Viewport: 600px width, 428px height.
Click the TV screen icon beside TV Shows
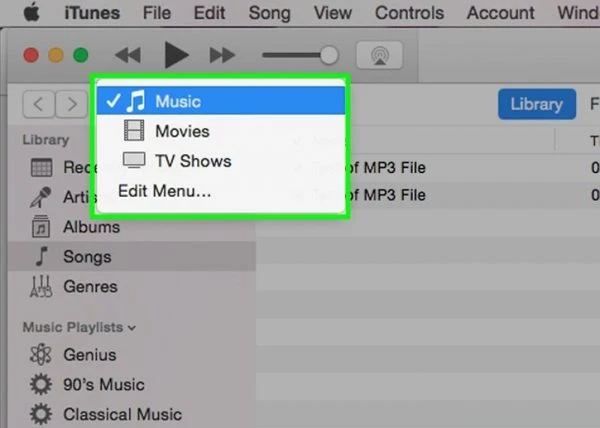[134, 160]
